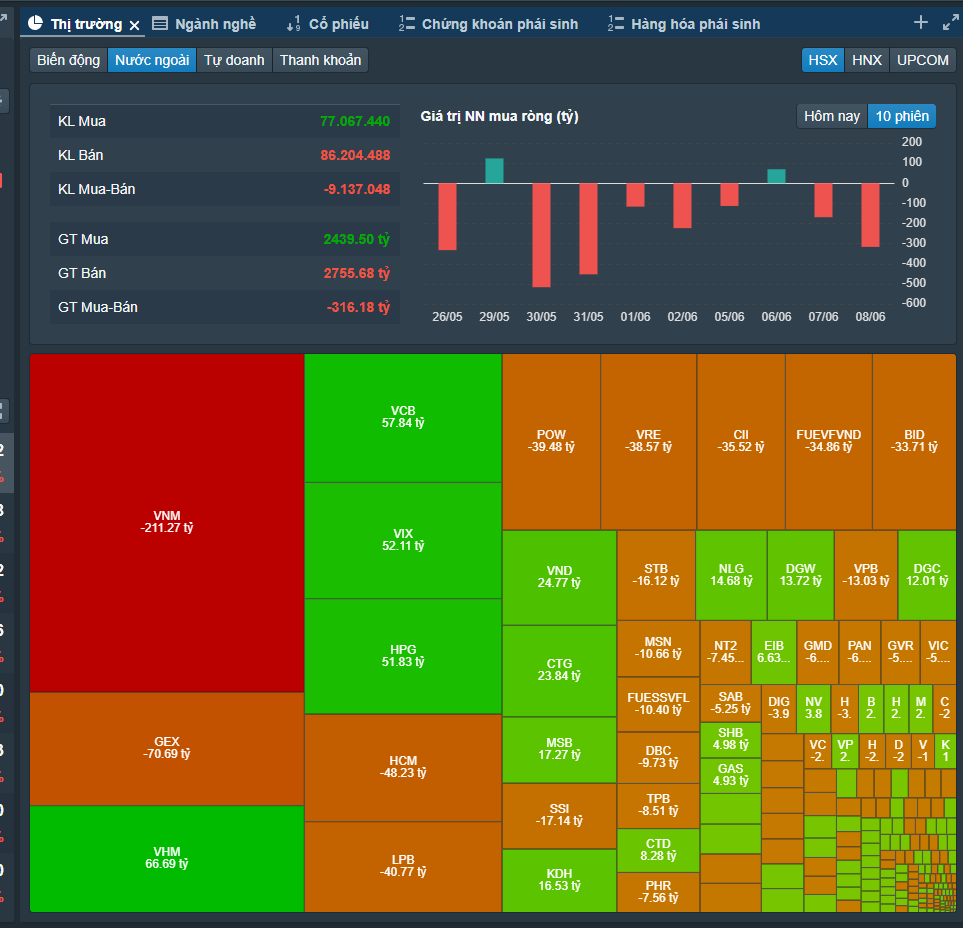Click the Hàng hóa phái sinh list icon
This screenshot has height=928, width=963.
[x=615, y=24]
